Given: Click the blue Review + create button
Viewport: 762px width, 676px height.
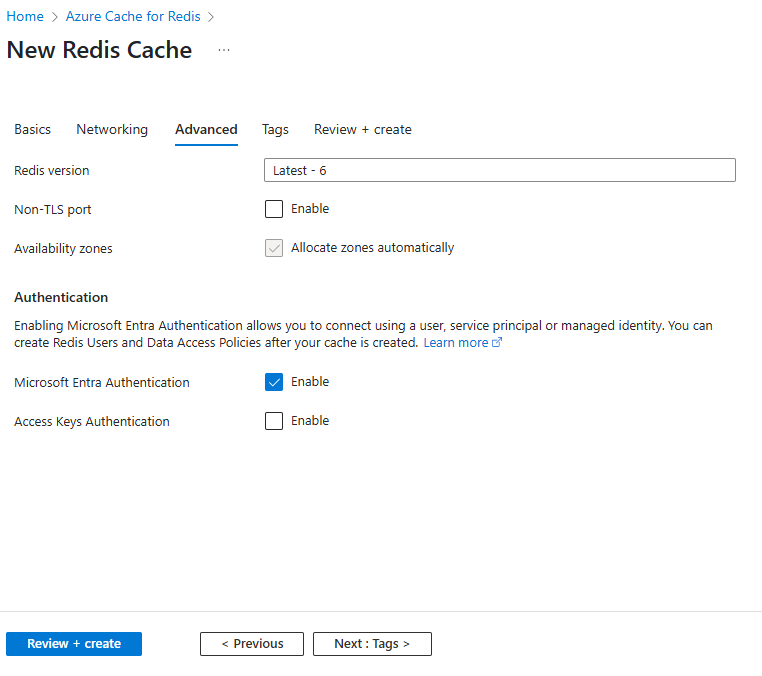Looking at the screenshot, I should 74,644.
